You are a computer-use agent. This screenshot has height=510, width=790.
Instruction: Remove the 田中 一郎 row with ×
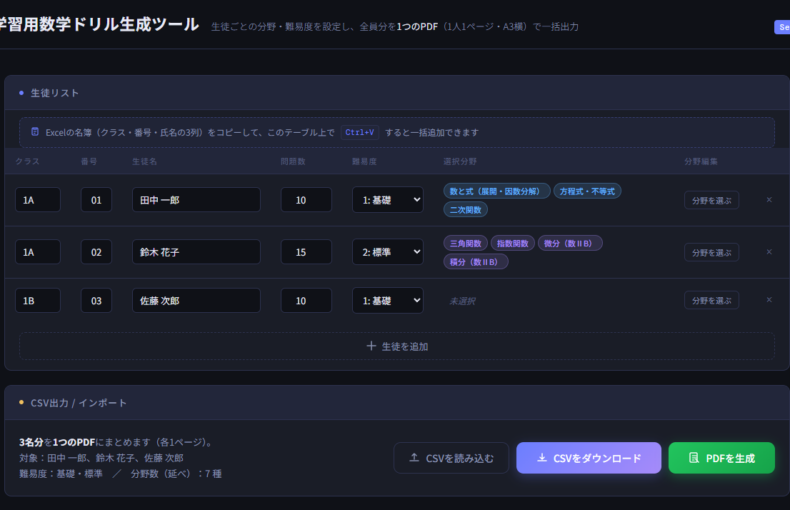(768, 200)
